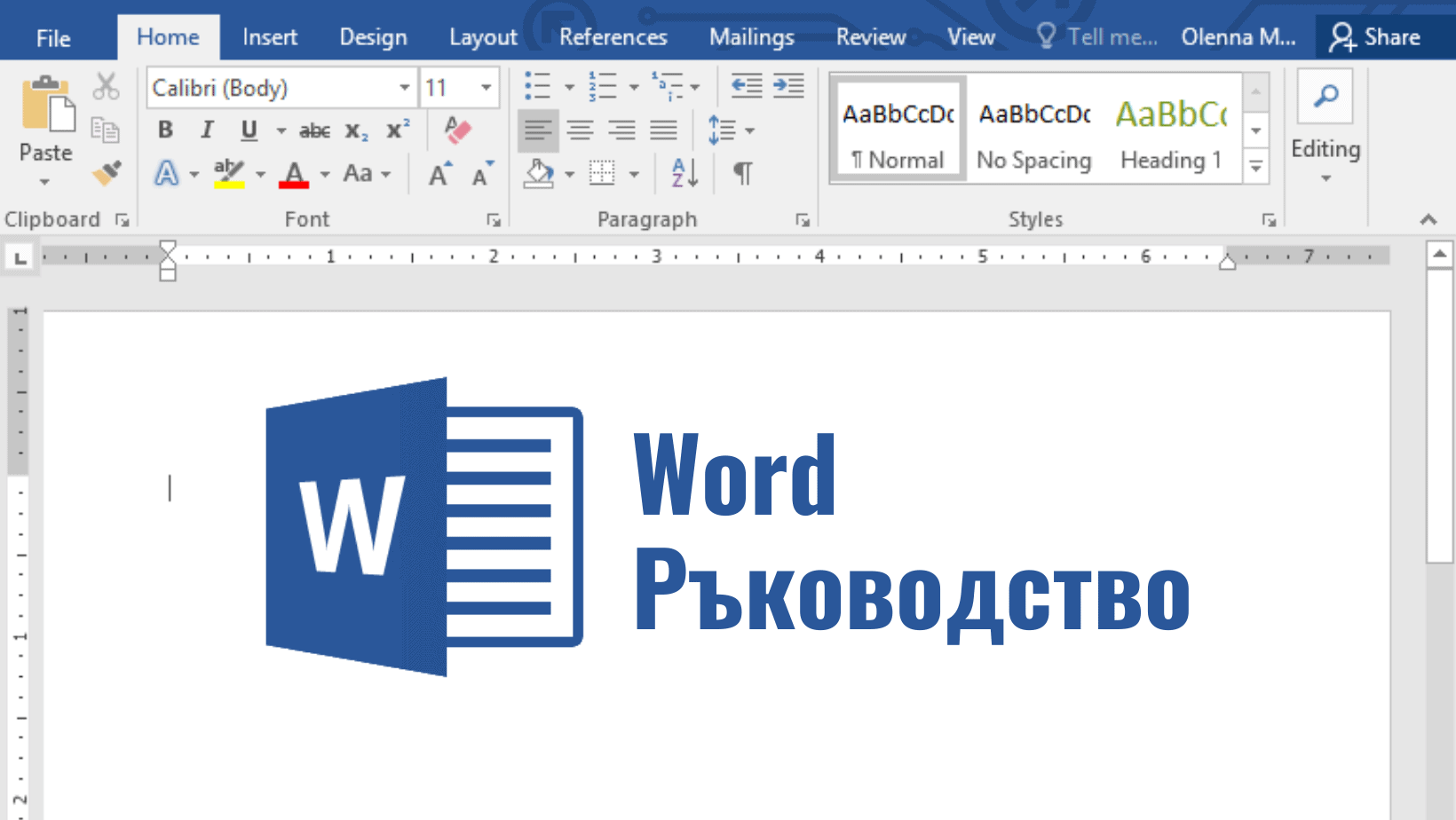Click the Share button

pyautogui.click(x=1374, y=37)
